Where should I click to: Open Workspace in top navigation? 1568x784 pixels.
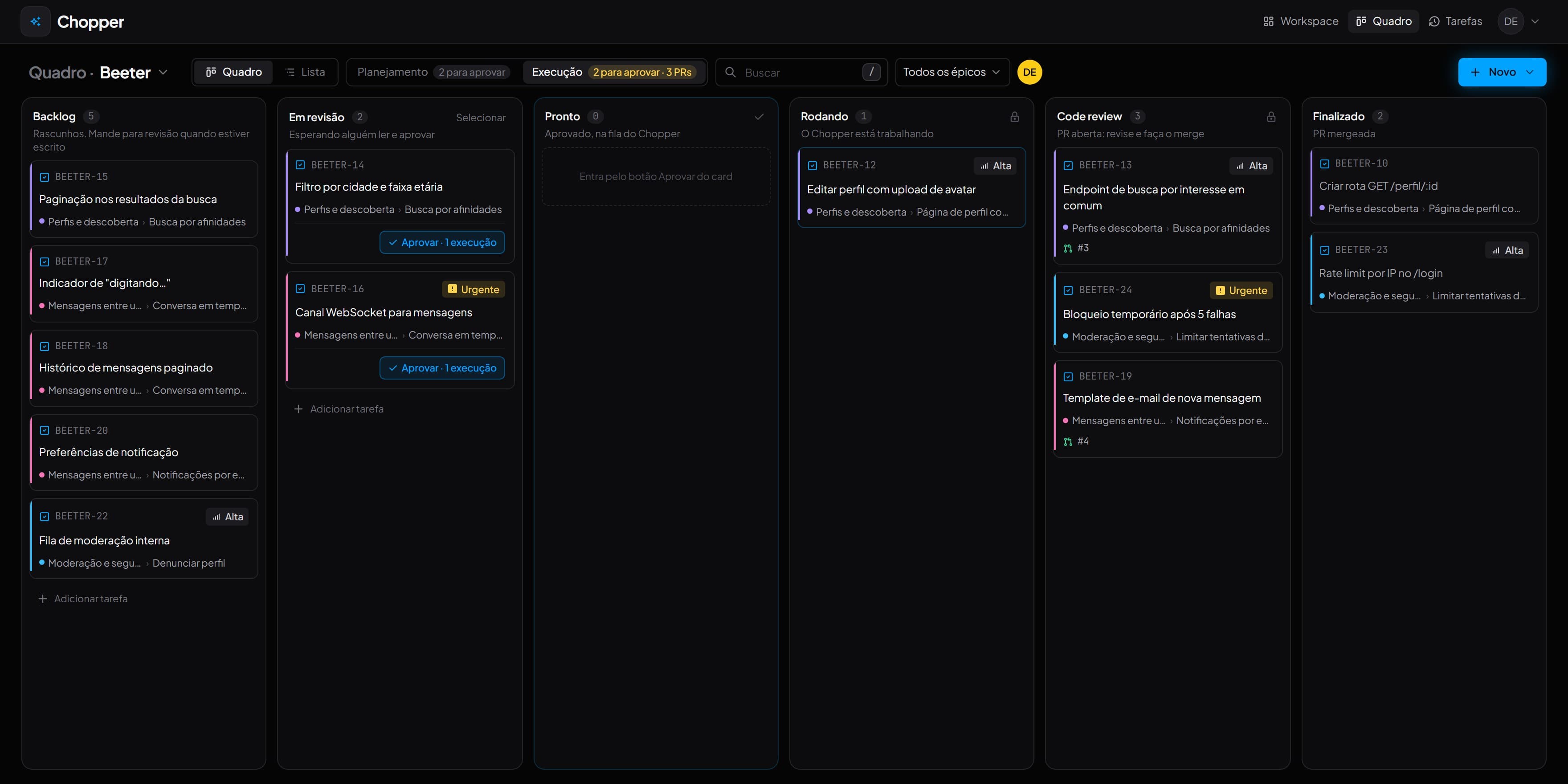(x=1301, y=21)
